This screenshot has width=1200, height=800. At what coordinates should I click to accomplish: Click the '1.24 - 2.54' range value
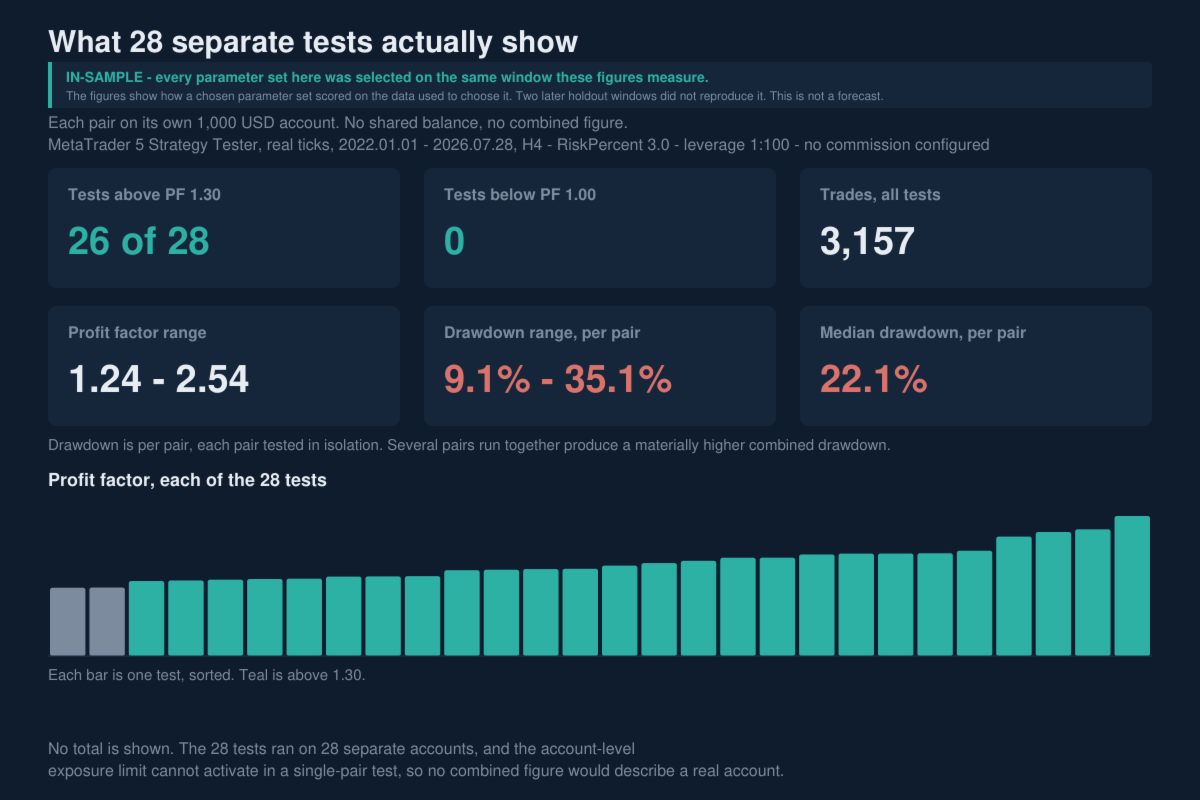point(158,379)
